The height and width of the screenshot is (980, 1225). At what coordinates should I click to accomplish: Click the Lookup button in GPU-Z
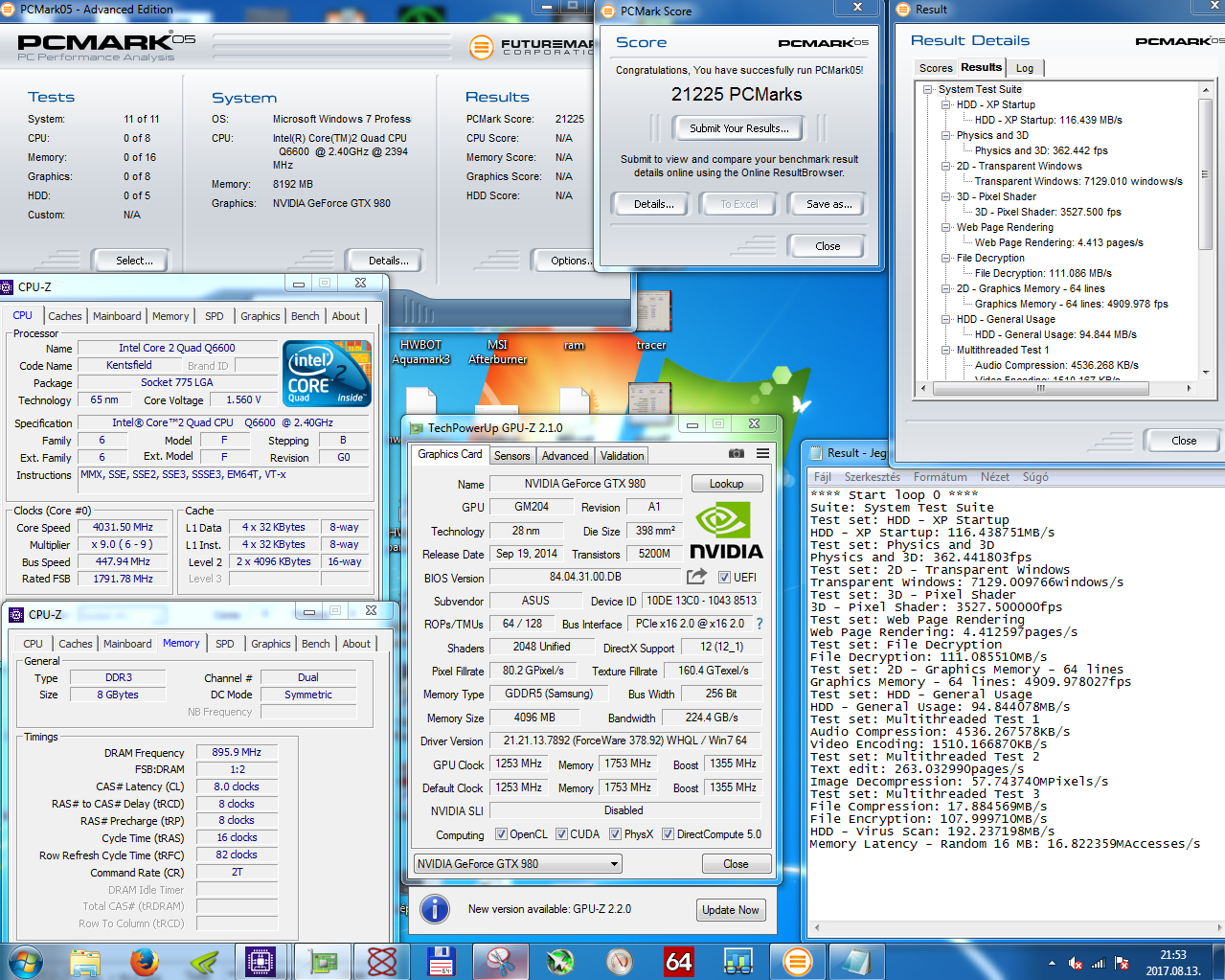(x=726, y=484)
